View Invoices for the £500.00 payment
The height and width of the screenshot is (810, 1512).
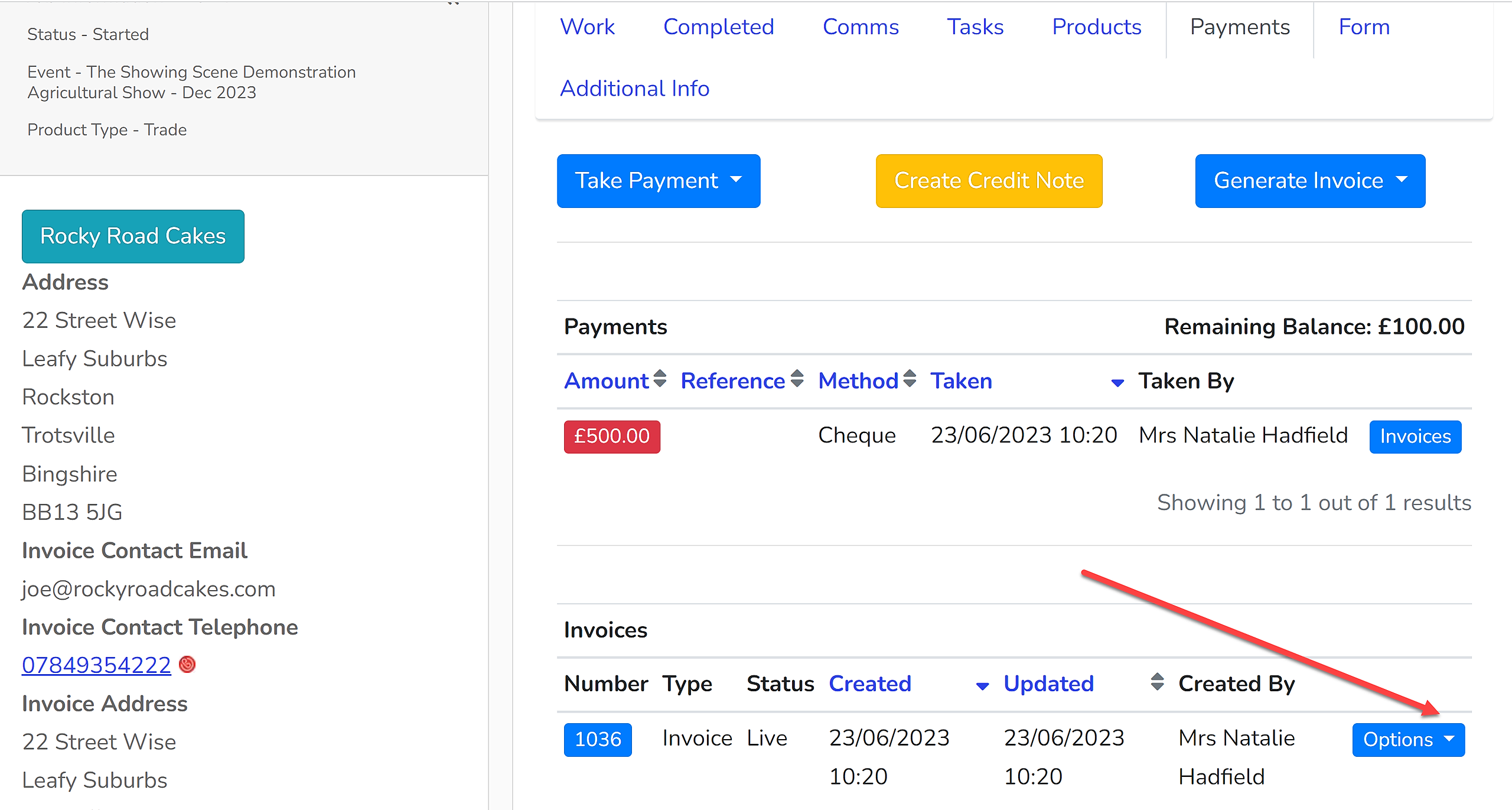pyautogui.click(x=1415, y=437)
